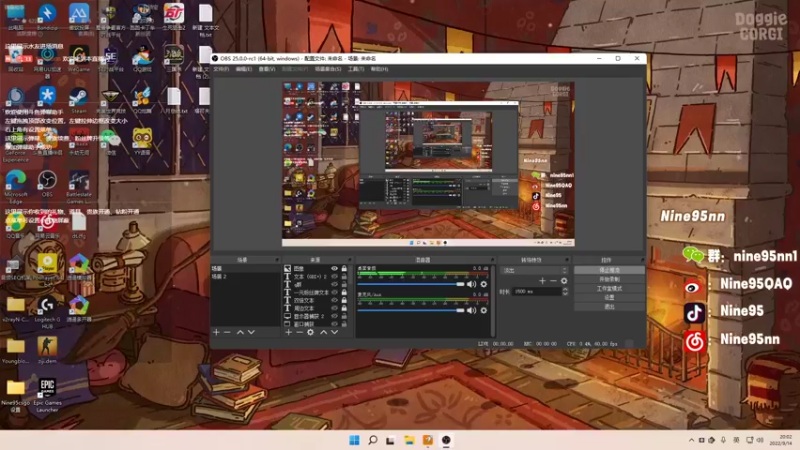The width and height of the screenshot is (800, 450).
Task: Pop out the Controls dock panel
Action: 642,260
